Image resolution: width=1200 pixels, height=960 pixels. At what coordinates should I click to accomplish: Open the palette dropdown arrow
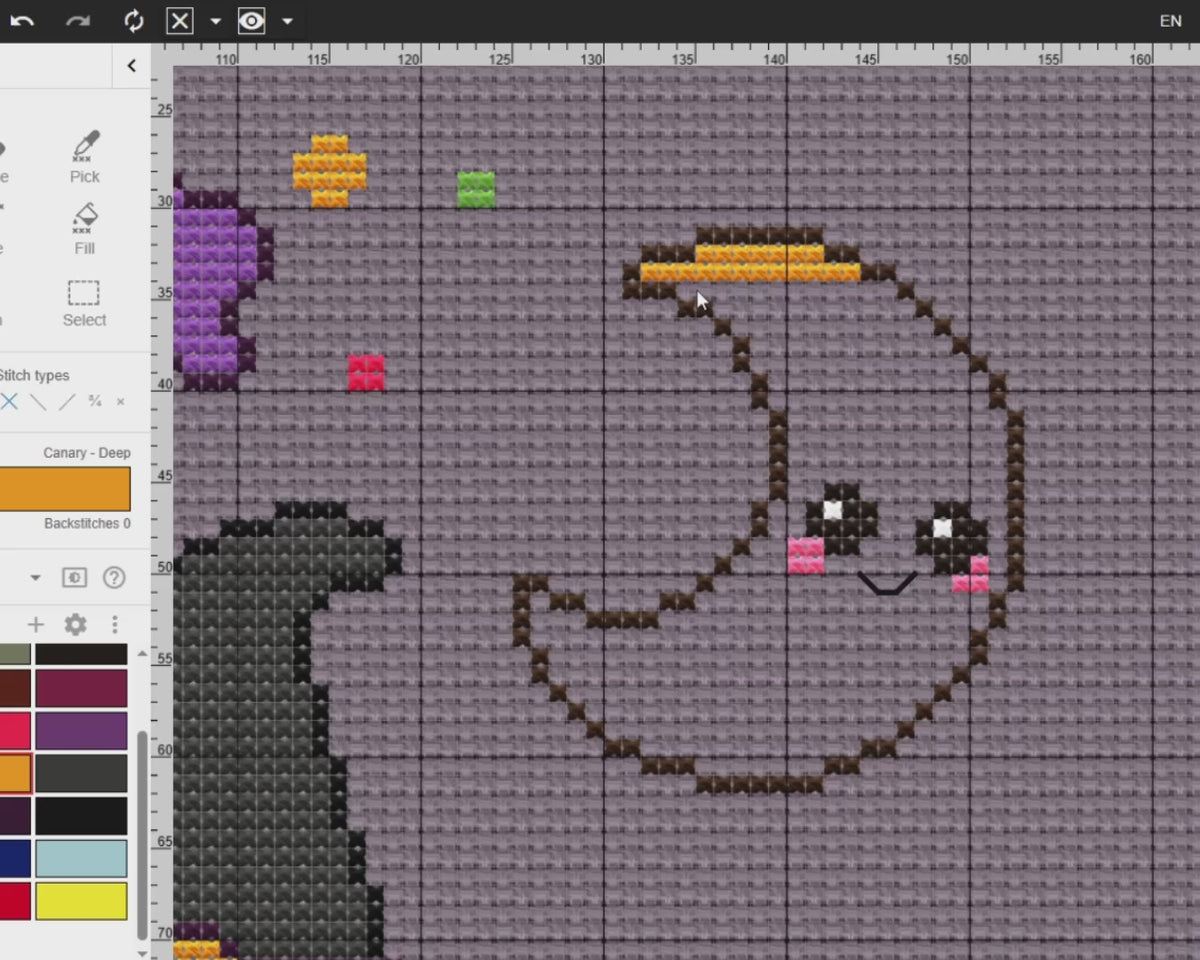pyautogui.click(x=36, y=578)
